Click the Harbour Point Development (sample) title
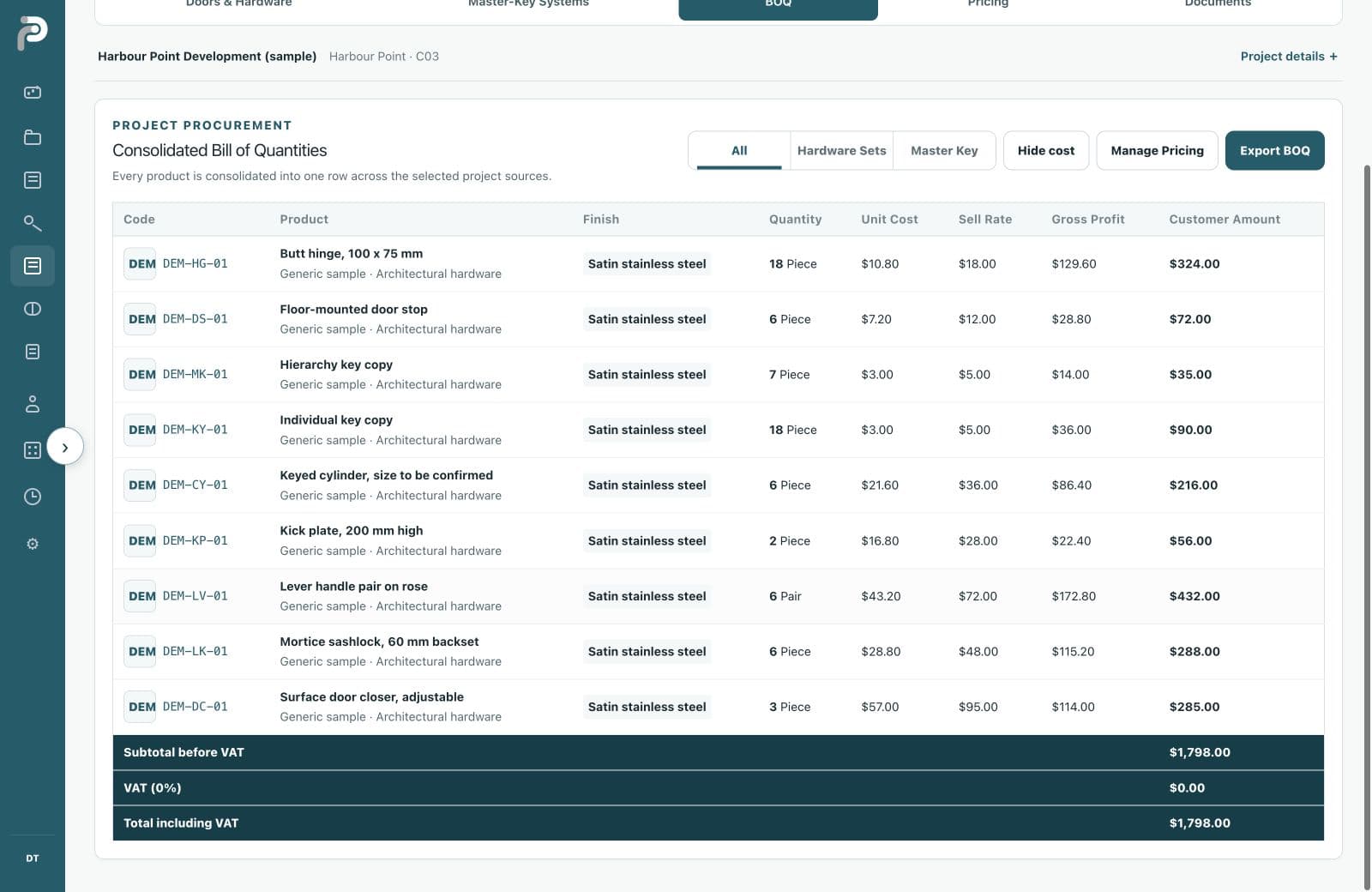 [x=207, y=57]
